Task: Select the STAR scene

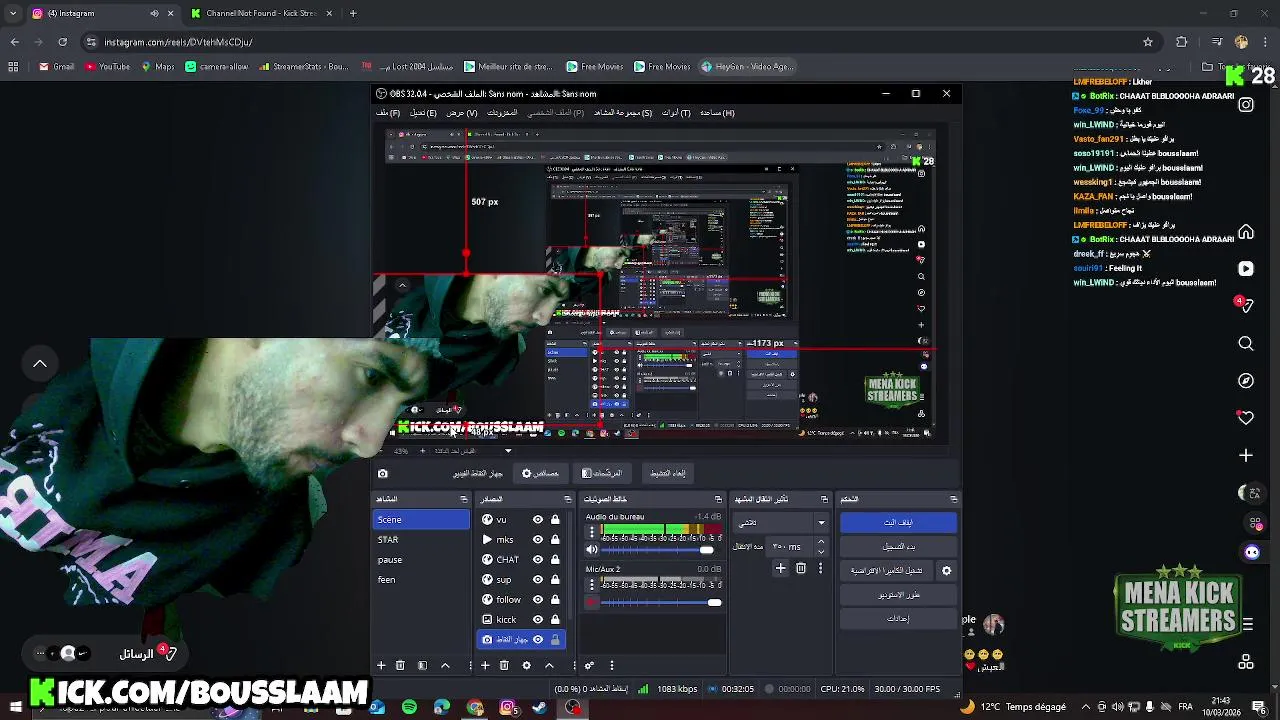Action: click(x=421, y=540)
